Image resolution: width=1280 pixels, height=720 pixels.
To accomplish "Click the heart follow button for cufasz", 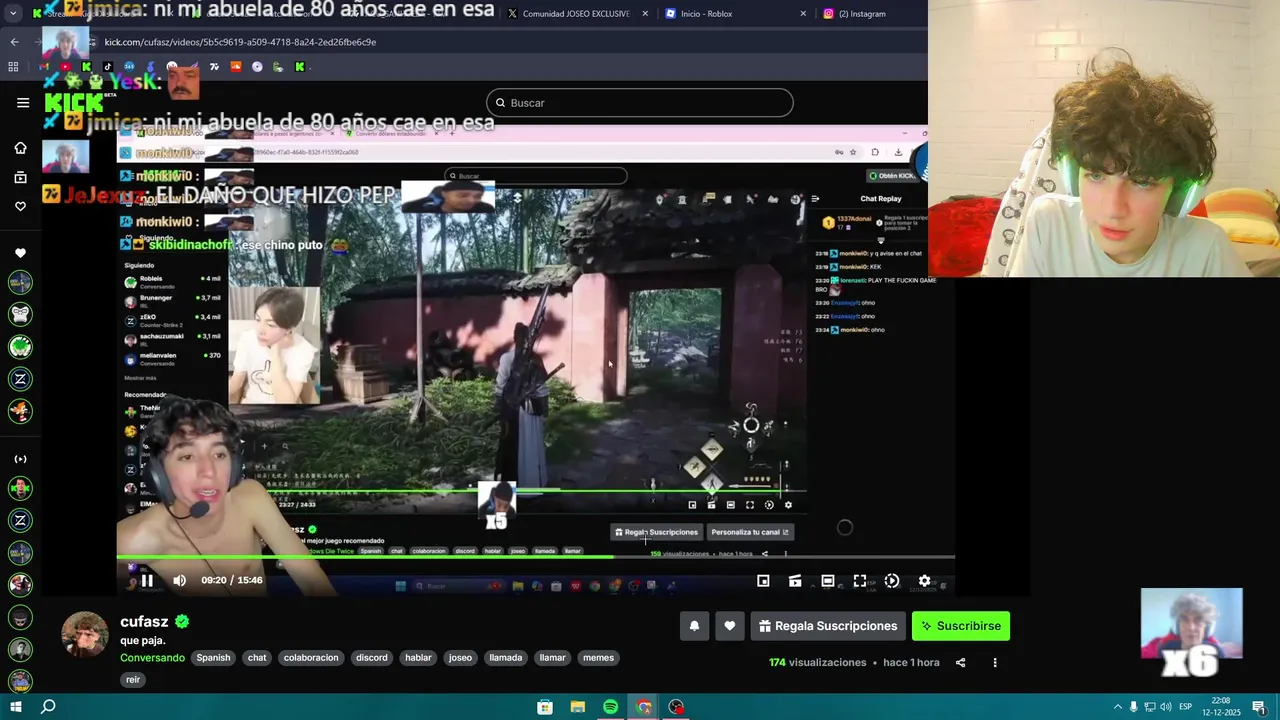I will [x=730, y=626].
